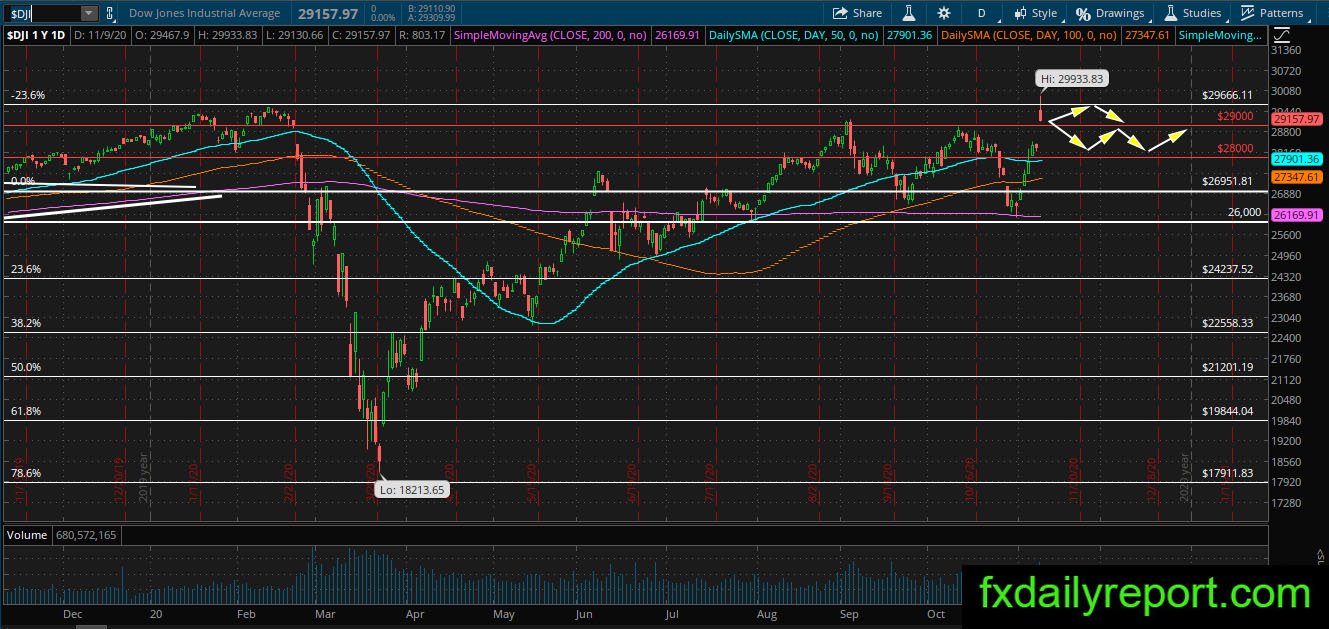The image size is (1329, 629).
Task: Click the 0.0% retracement label
Action: [22, 181]
